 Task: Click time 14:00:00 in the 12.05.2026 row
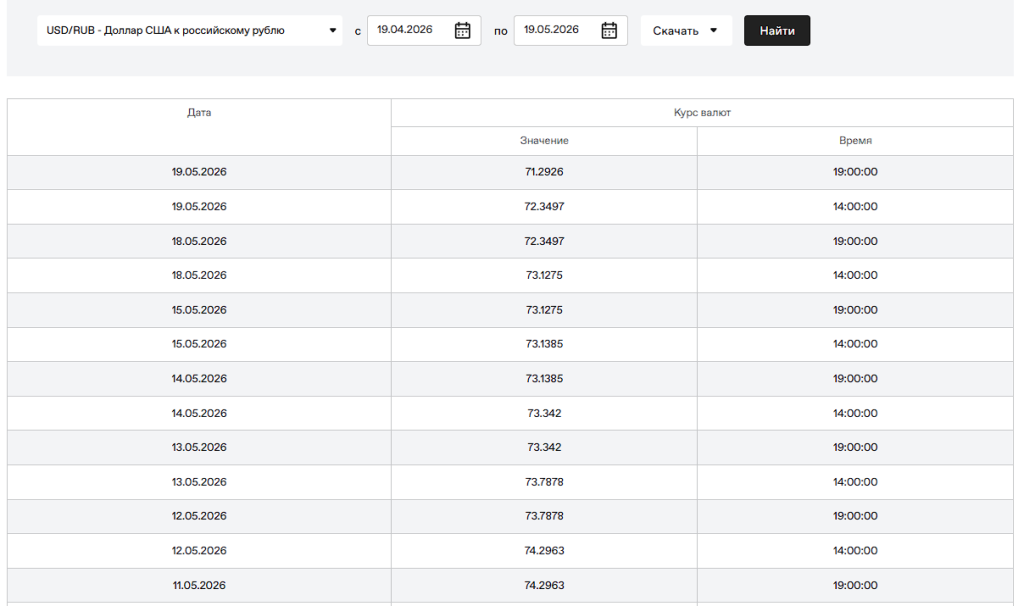[855, 550]
